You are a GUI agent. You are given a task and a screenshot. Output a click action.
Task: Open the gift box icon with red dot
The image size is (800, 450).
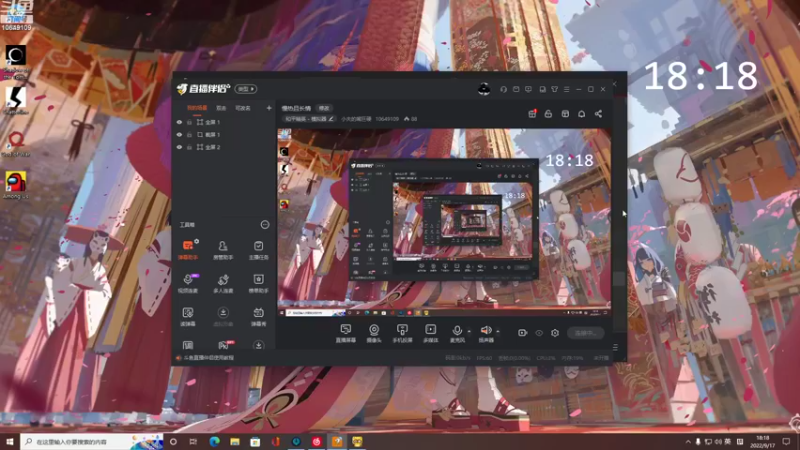tap(532, 114)
